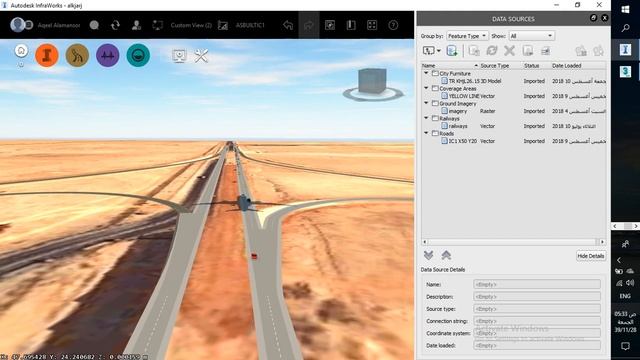640x360 pixels.
Task: Click the volume speaker tray icon
Action: tap(631, 283)
